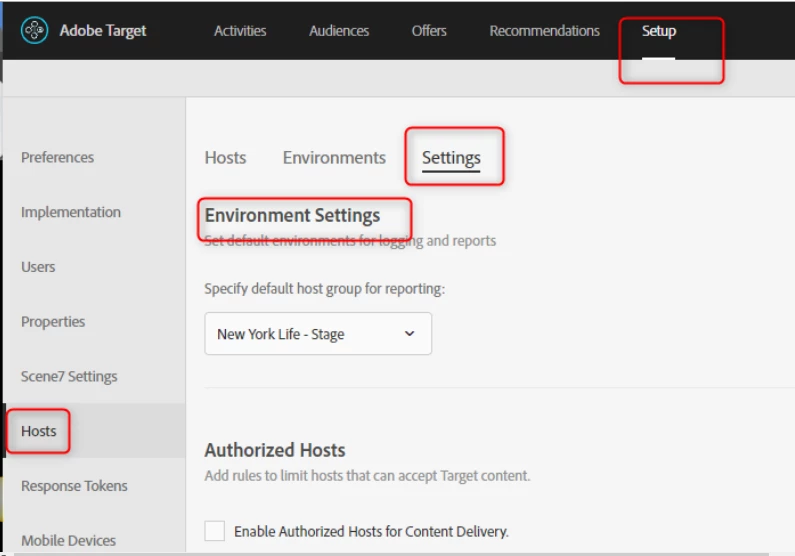Click 'Add rules to limit hosts' description
795x556 pixels.
(367, 476)
